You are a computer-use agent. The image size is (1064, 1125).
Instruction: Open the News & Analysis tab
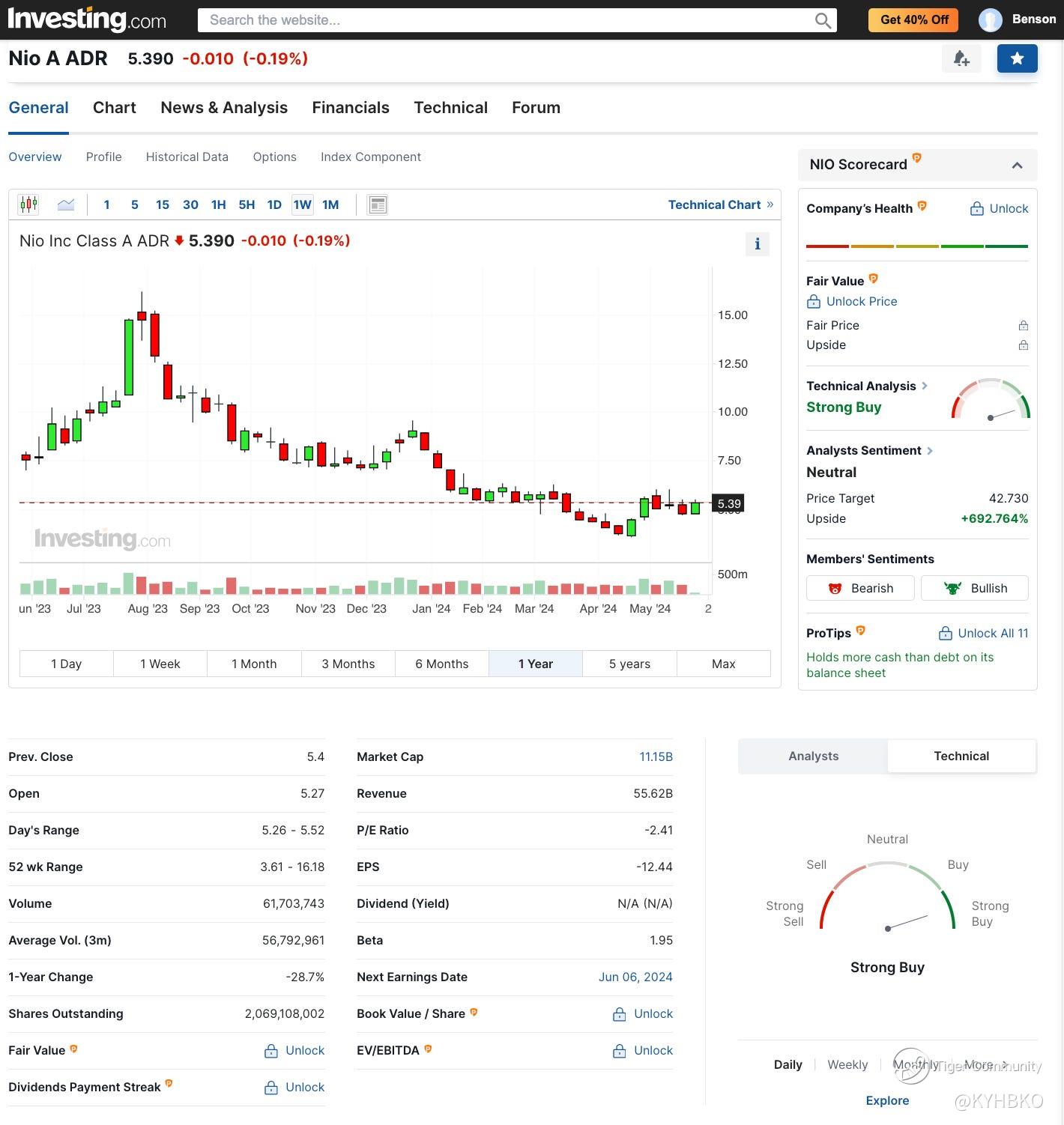[224, 108]
